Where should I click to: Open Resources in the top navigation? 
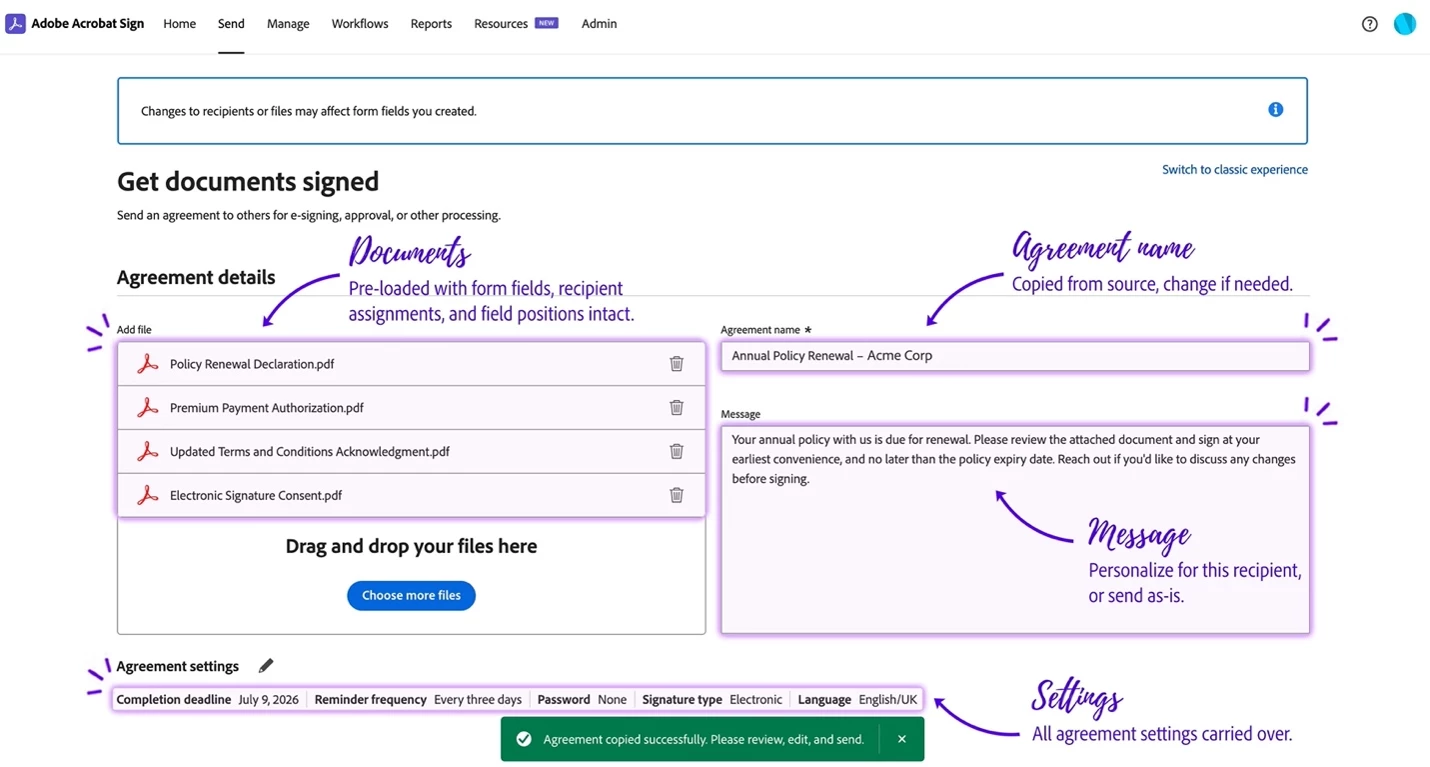click(501, 24)
